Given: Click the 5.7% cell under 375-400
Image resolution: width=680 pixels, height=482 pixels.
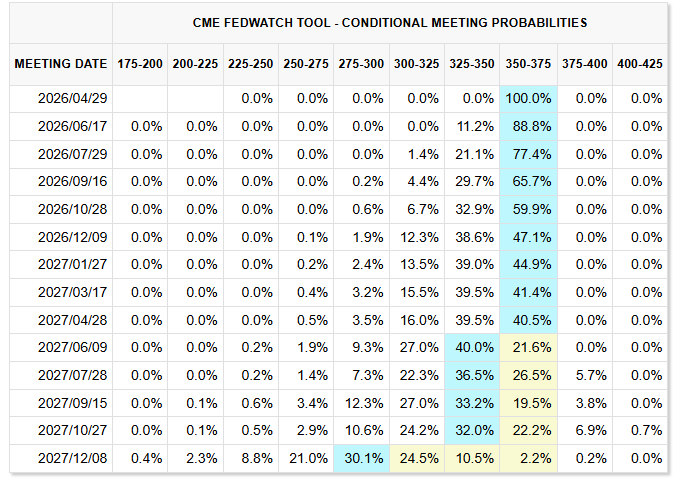Looking at the screenshot, I should [584, 376].
